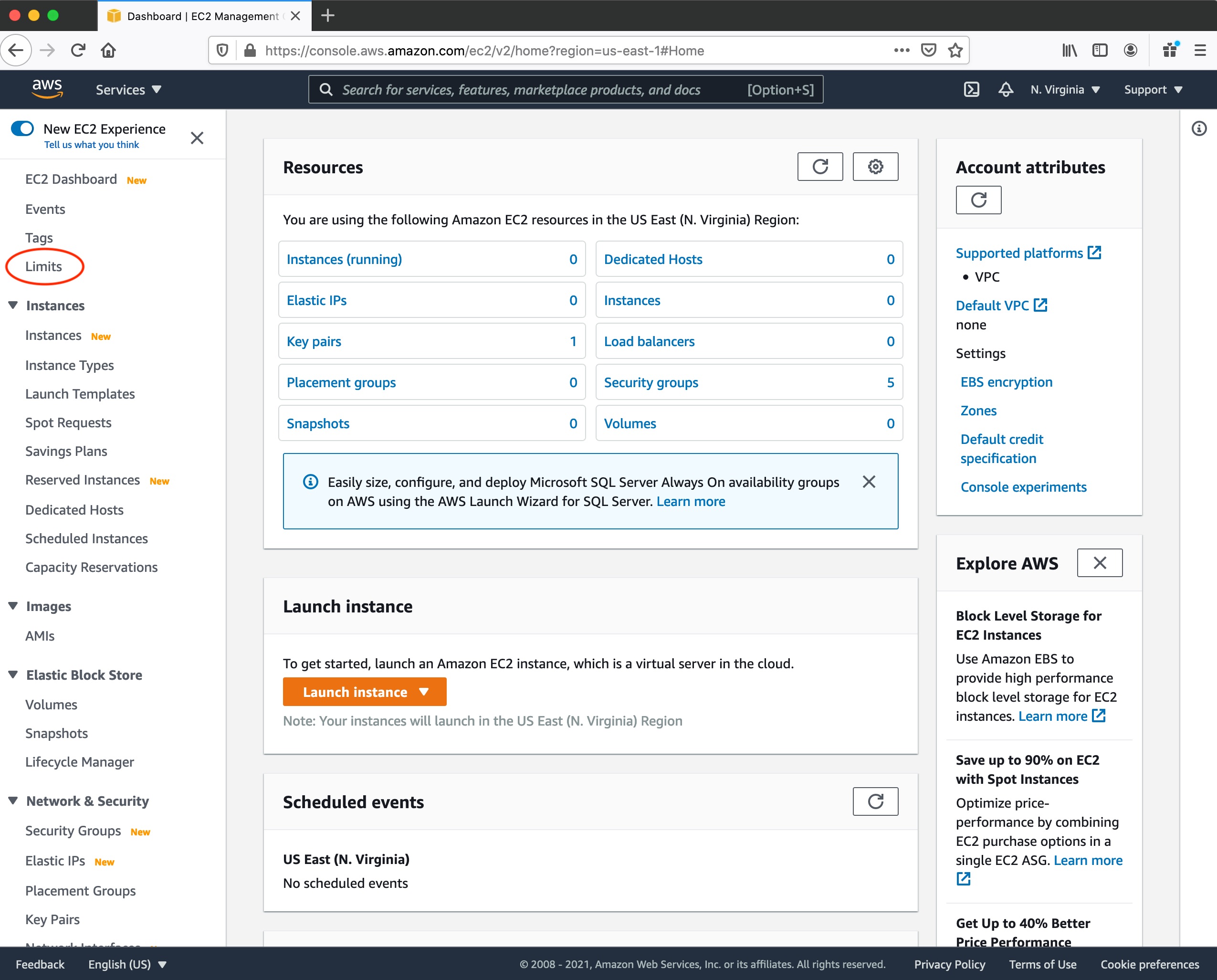Focus the AWS services search box

[x=566, y=90]
